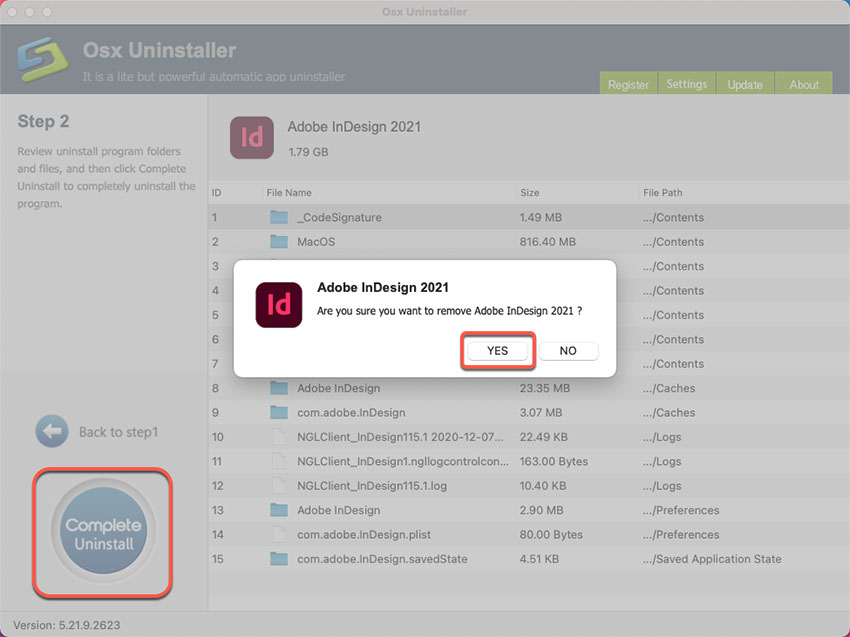Image resolution: width=850 pixels, height=637 pixels.
Task: Click the back arrow icon beside Back to step1
Action: click(51, 431)
